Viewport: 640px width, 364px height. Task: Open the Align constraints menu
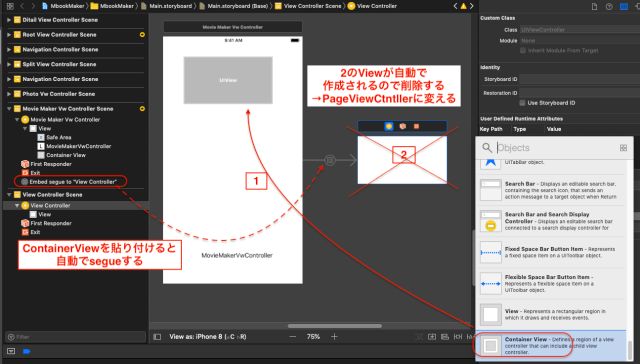pyautogui.click(x=445, y=337)
